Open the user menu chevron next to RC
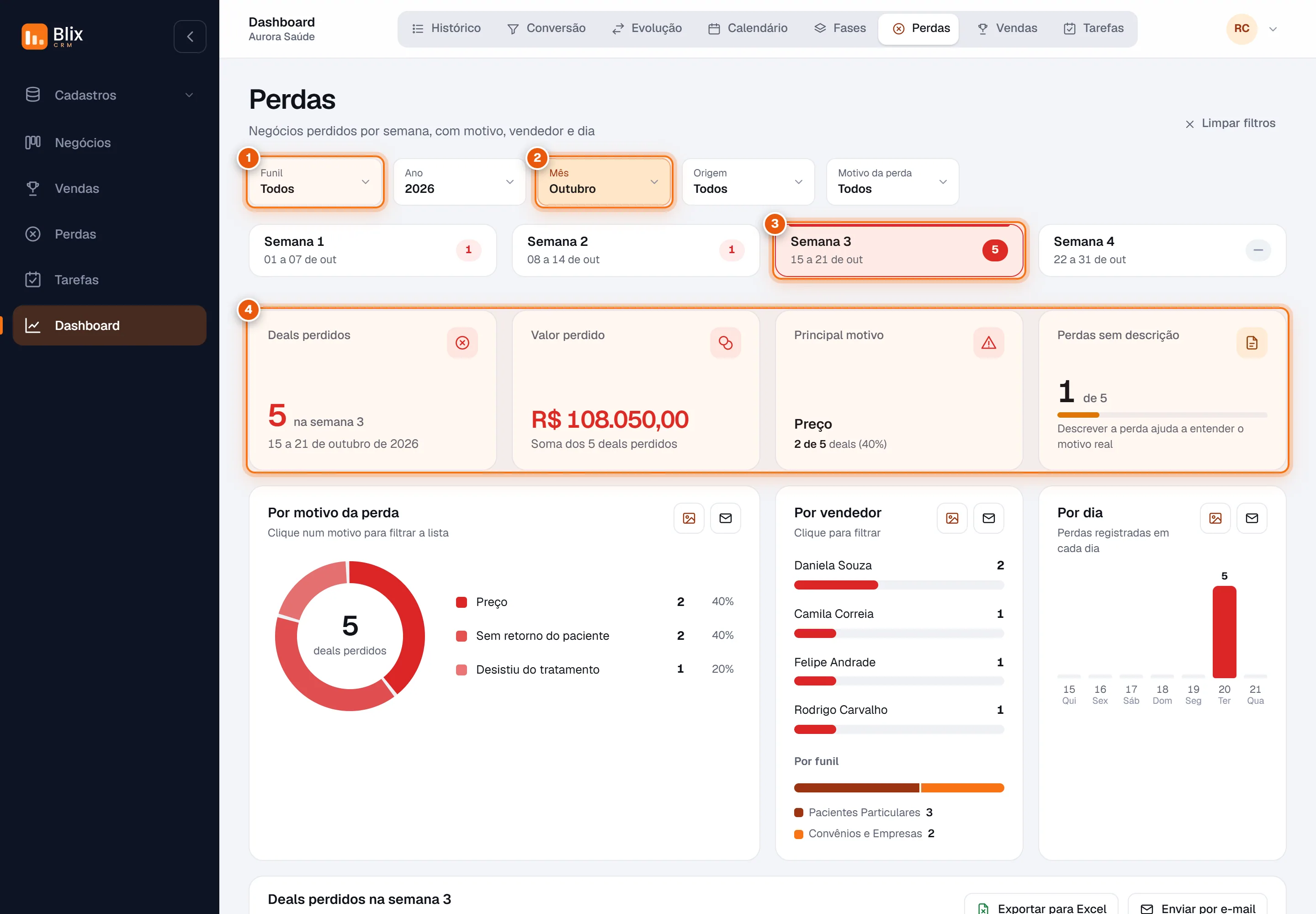The height and width of the screenshot is (914, 1316). [1273, 29]
